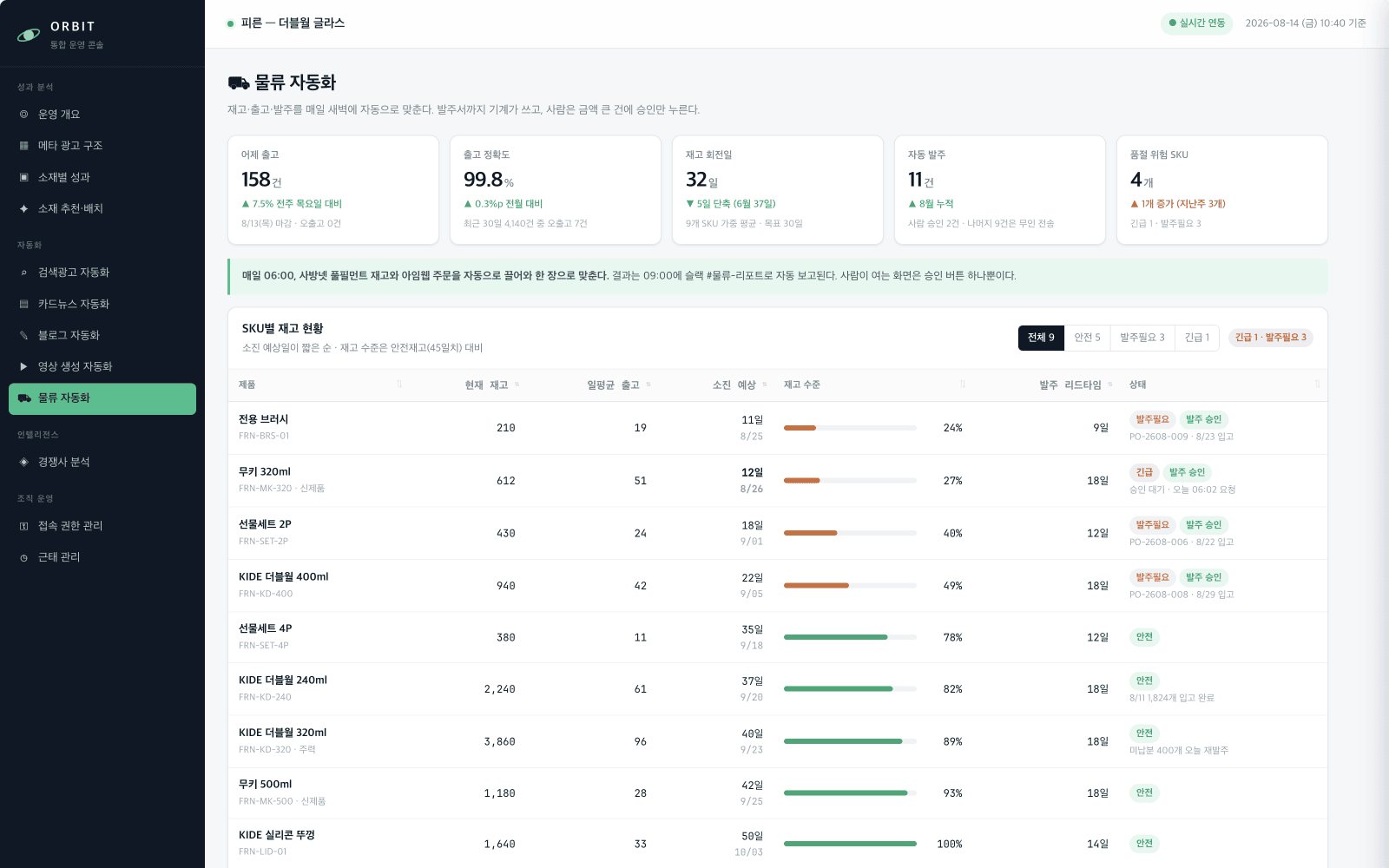The image size is (1389, 868).
Task: Click the 긴급 1 · 발주필요 3 alert badge
Action: (1270, 338)
